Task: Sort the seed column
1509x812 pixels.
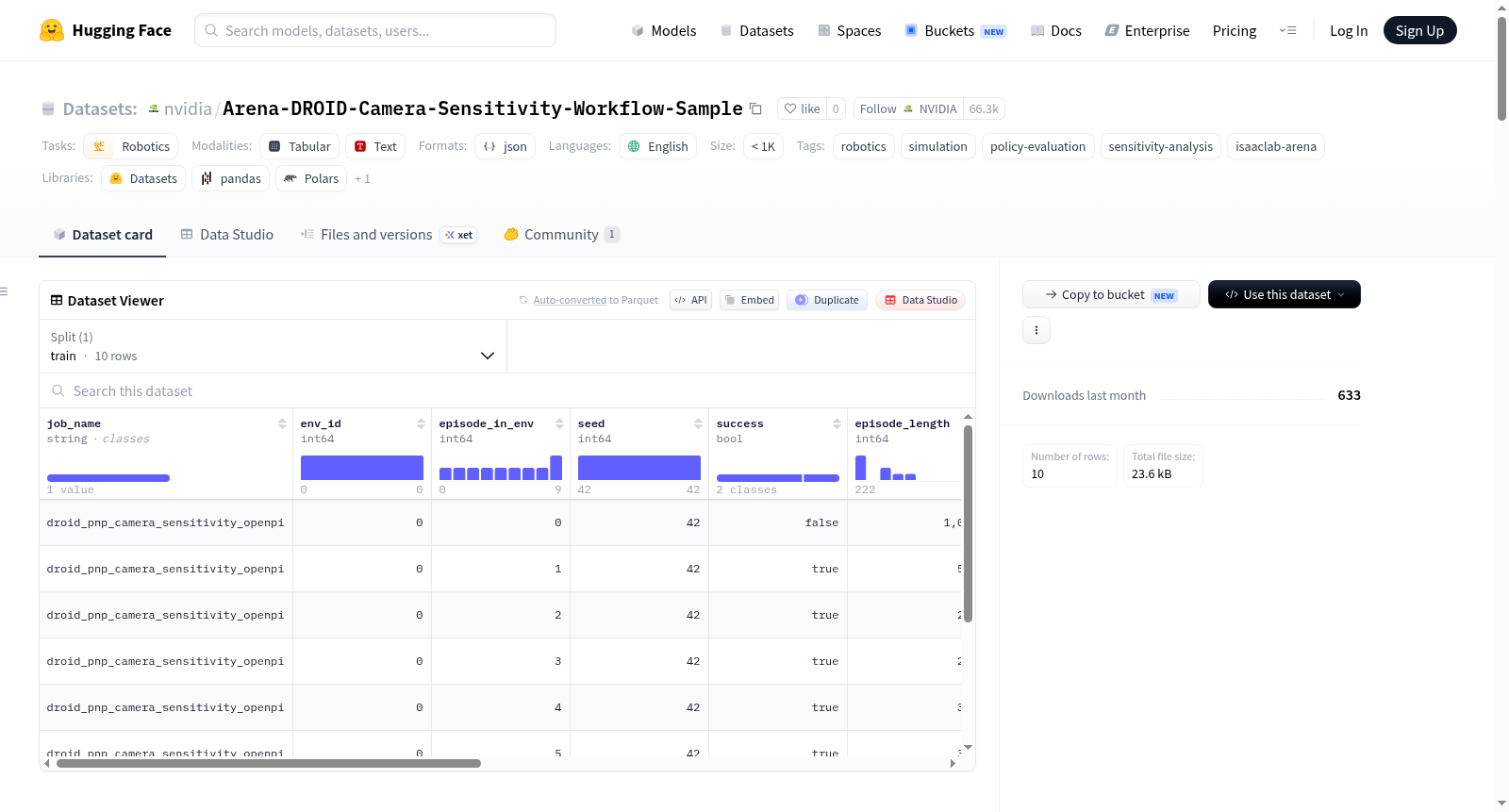Action: pos(698,423)
